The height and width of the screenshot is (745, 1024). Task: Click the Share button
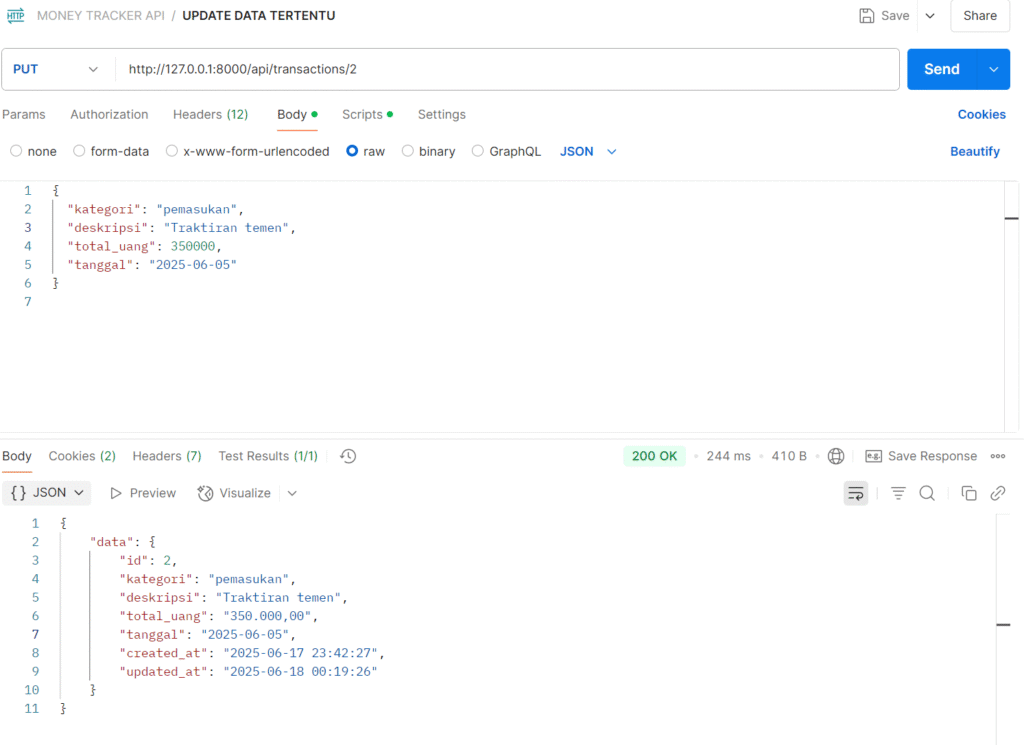pyautogui.click(x=979, y=15)
